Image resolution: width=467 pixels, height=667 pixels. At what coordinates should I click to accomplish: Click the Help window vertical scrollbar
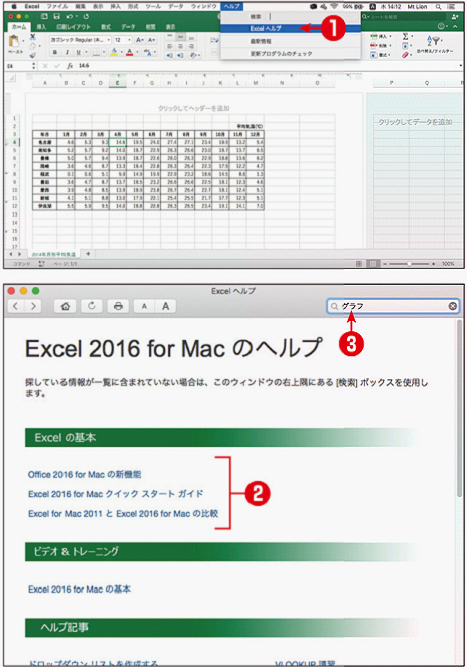(459, 408)
